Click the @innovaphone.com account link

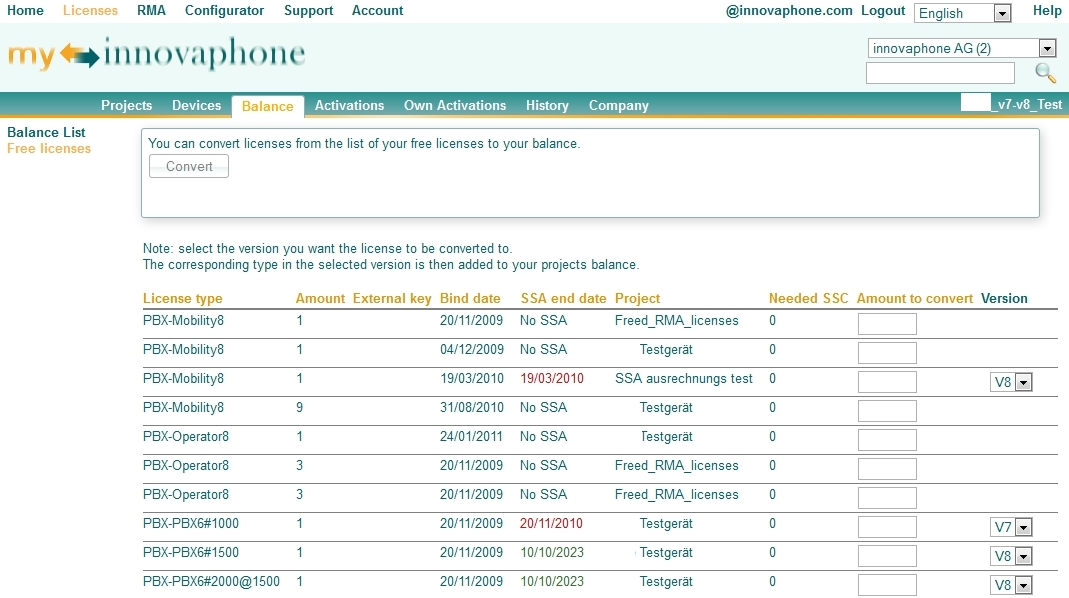[789, 10]
